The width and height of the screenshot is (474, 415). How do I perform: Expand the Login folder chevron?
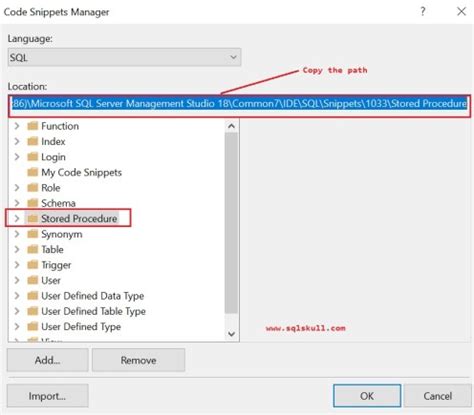17,157
